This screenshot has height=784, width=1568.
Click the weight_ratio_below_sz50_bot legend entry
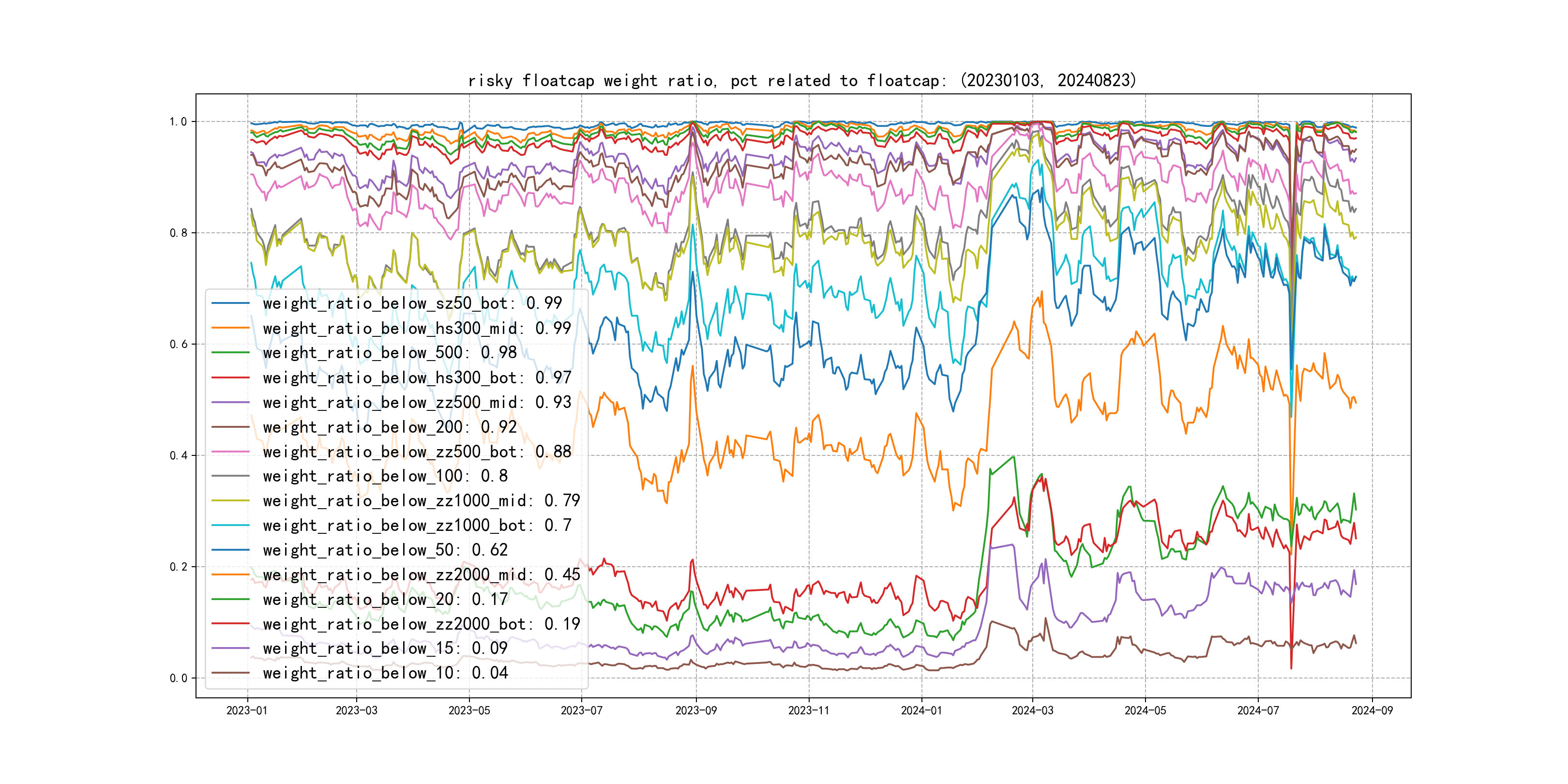[x=412, y=303]
